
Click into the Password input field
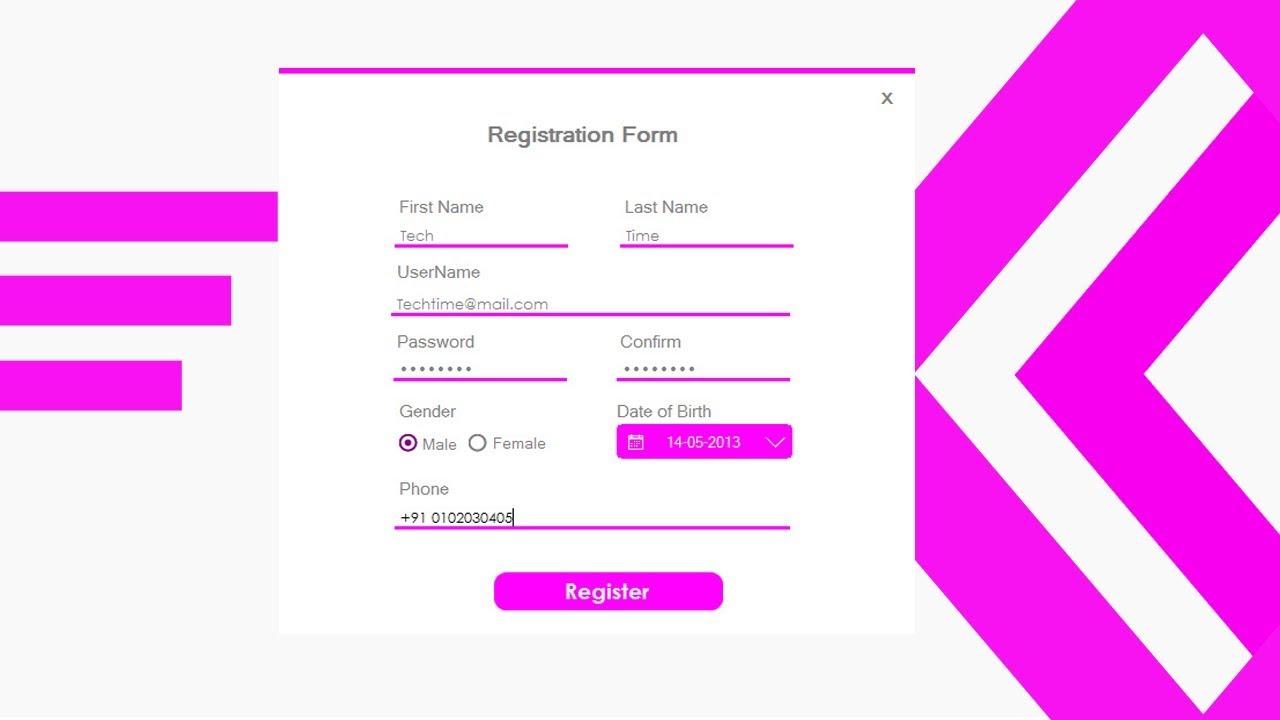click(481, 369)
